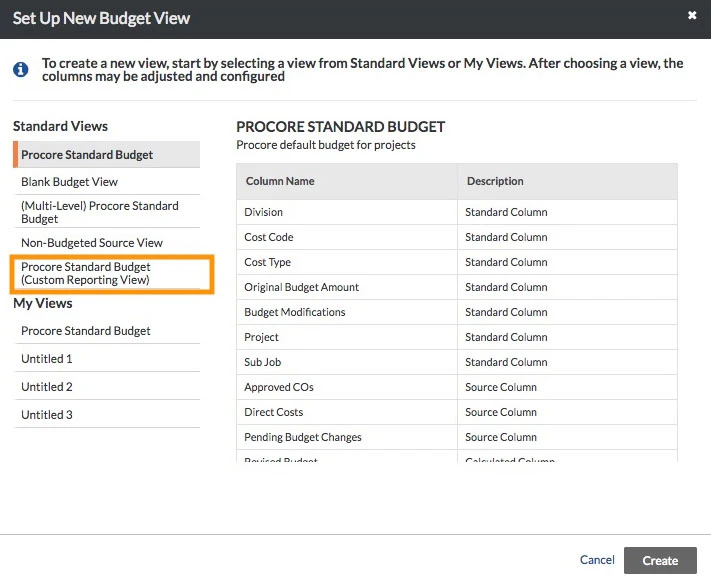
Task: Select Procore Standard Budget under My Views
Action: click(x=107, y=331)
